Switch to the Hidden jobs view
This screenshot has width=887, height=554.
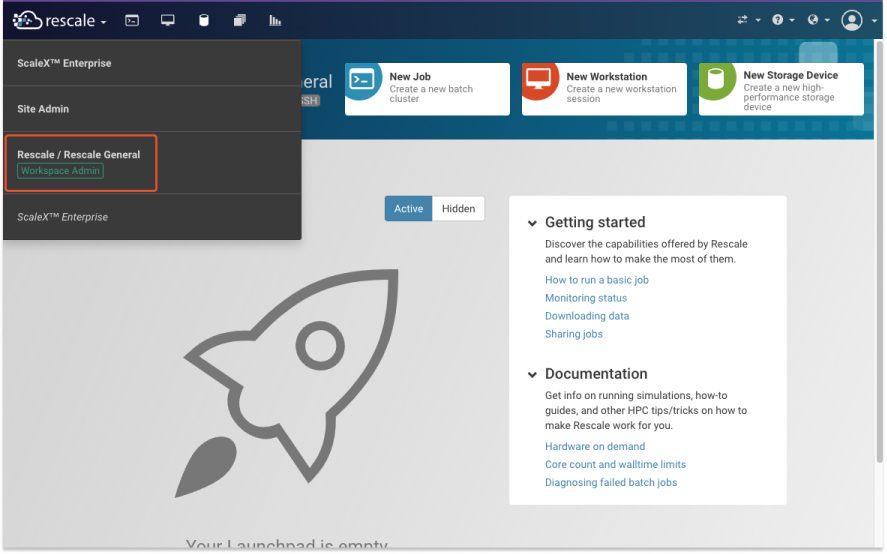[458, 209]
